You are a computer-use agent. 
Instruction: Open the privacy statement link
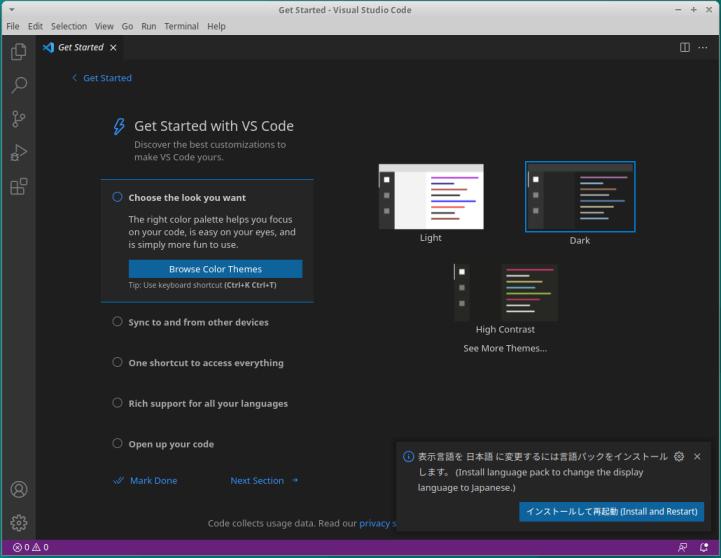(x=378, y=524)
